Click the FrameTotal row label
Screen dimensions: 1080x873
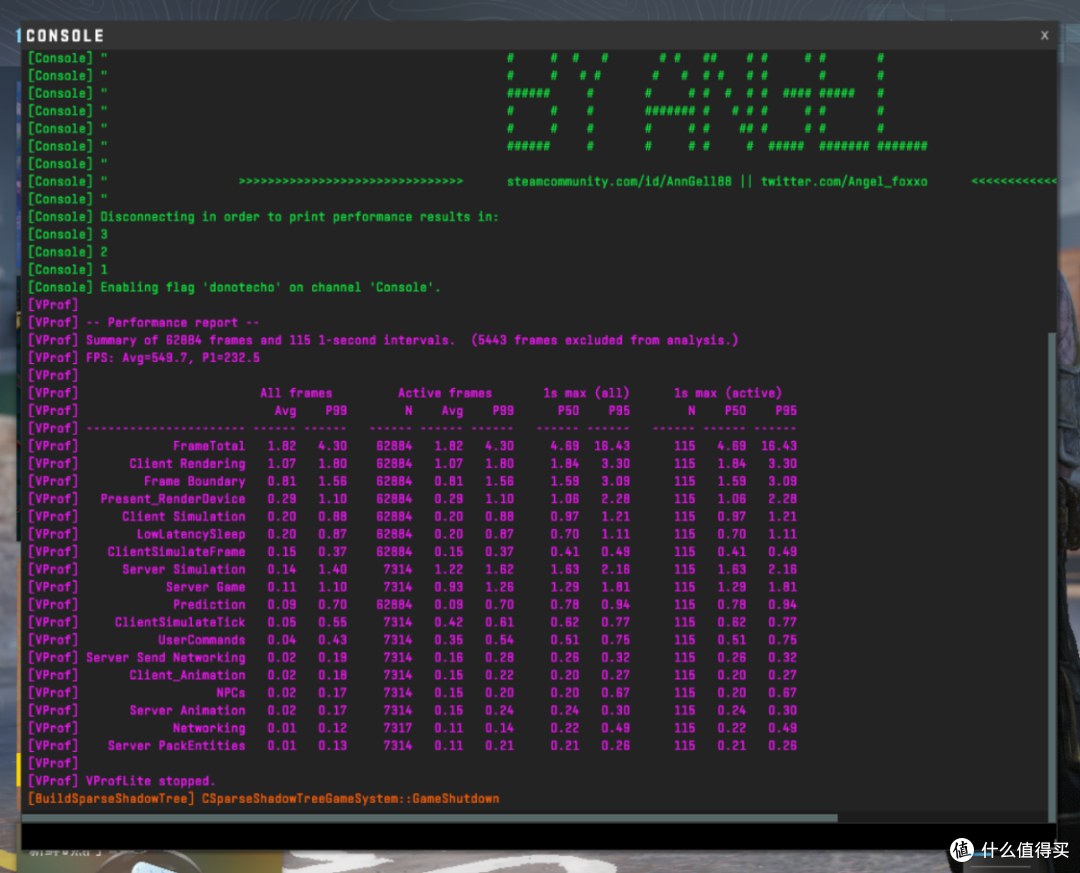209,446
